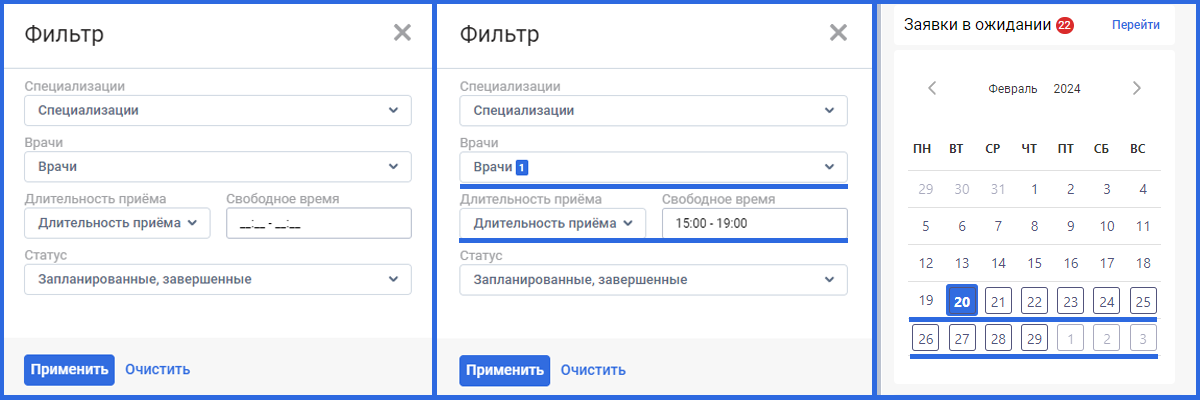
Task: Close the filter with empty free time field
Action: (402, 33)
